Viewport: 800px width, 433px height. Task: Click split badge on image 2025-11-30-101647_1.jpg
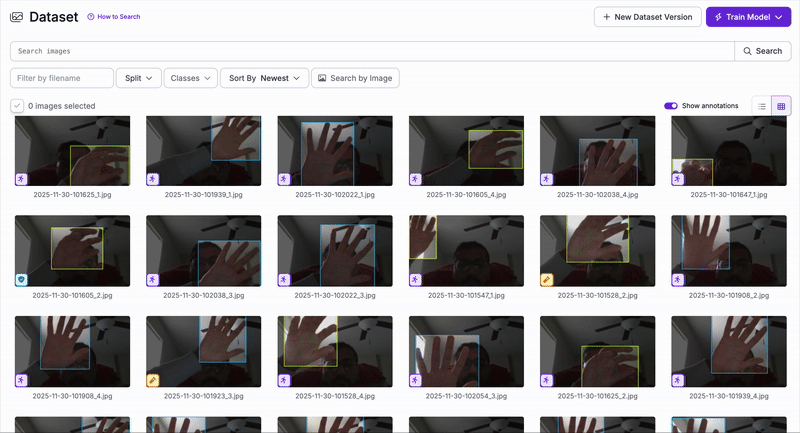coord(678,179)
